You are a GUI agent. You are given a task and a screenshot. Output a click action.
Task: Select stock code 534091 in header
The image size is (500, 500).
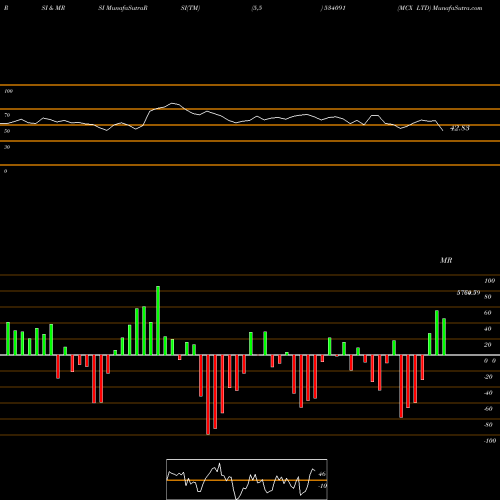tap(335, 8)
